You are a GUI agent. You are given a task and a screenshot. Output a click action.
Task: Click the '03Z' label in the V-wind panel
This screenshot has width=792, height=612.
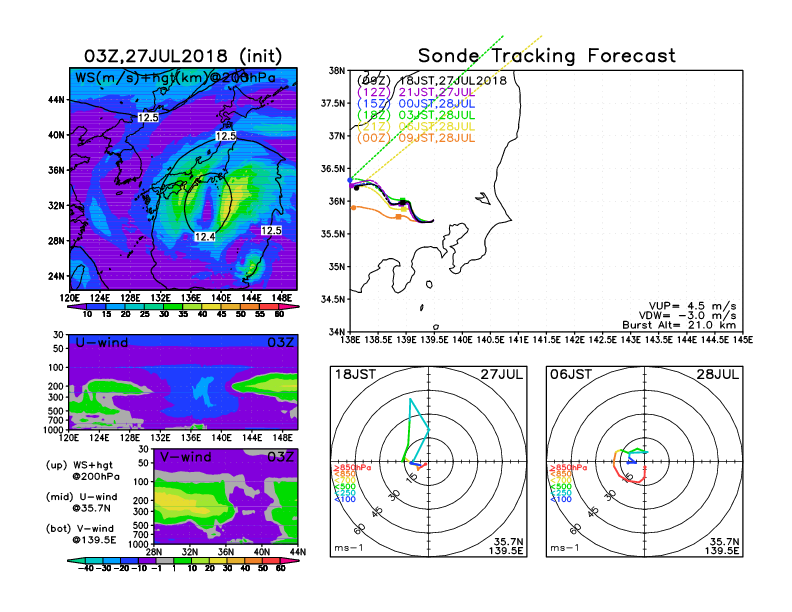pos(281,457)
